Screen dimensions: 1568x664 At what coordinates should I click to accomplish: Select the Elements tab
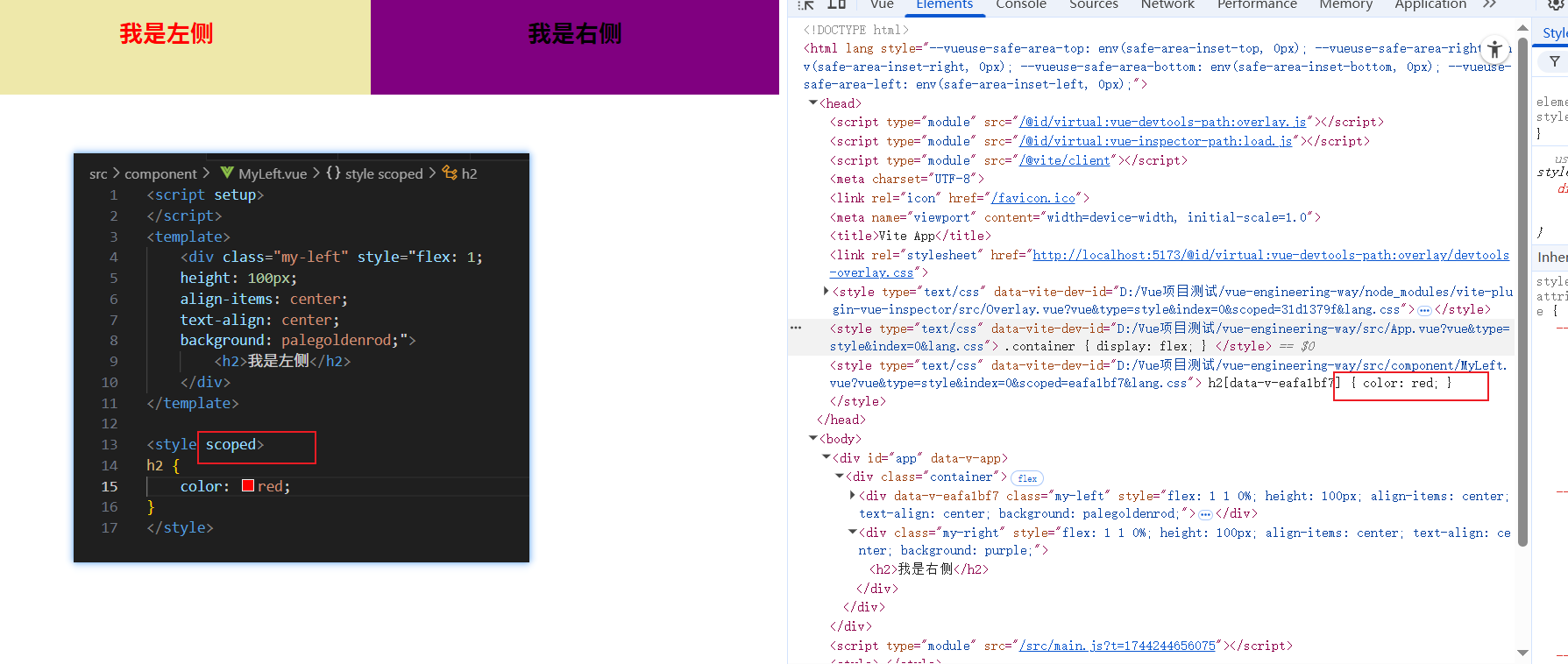point(944,4)
